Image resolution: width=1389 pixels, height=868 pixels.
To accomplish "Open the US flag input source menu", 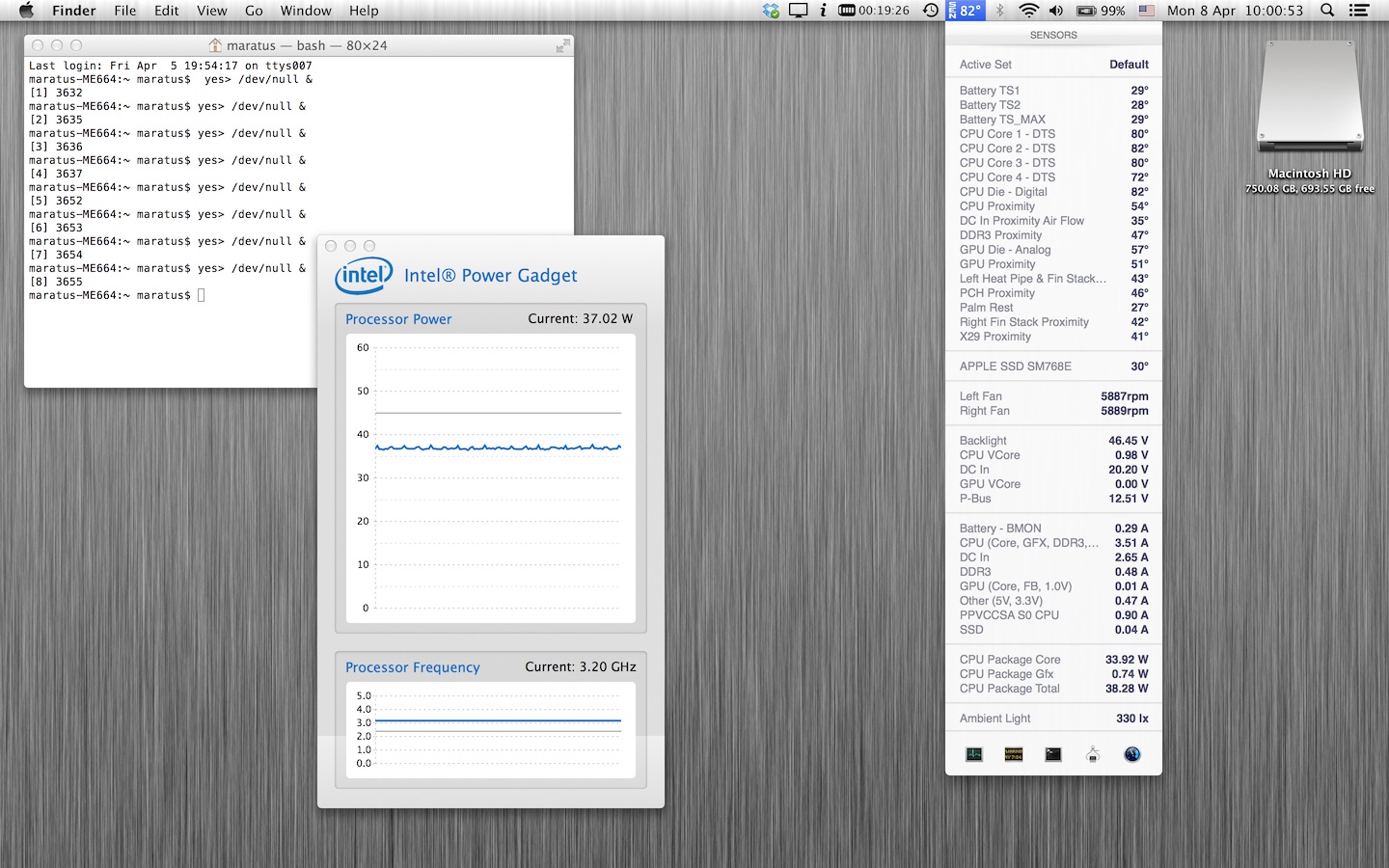I will point(1147,11).
